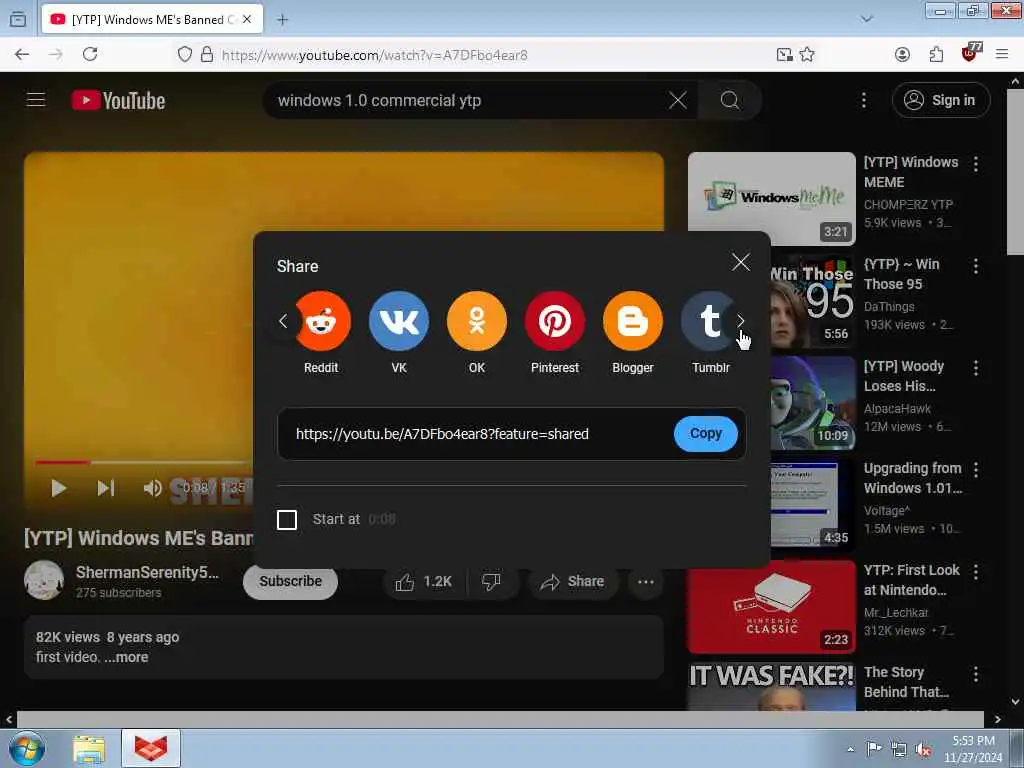The image size is (1024, 768).
Task: Share to Pinterest icon
Action: pos(555,321)
